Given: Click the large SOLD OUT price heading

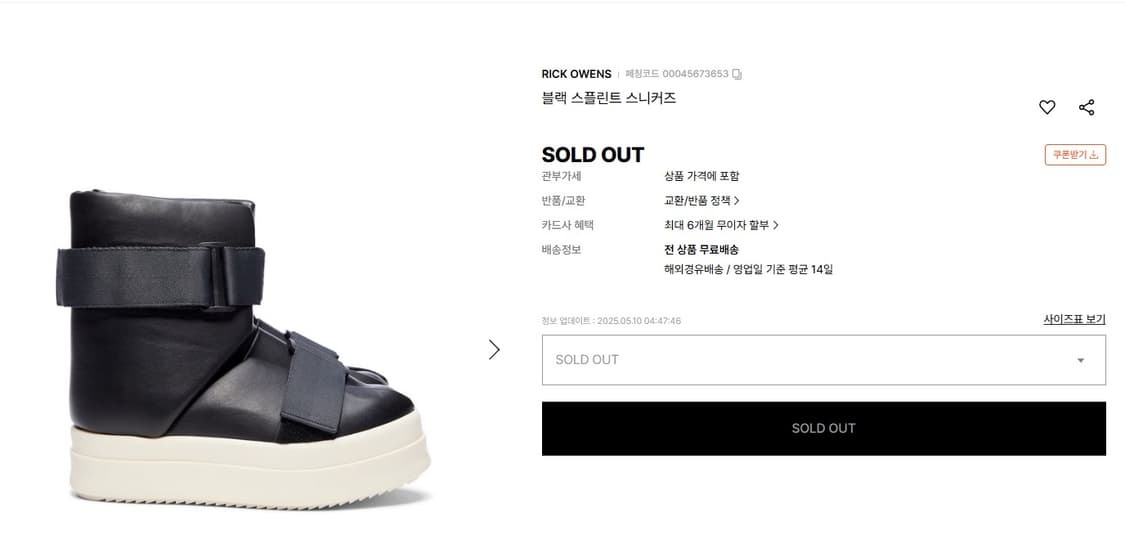Looking at the screenshot, I should pos(593,155).
